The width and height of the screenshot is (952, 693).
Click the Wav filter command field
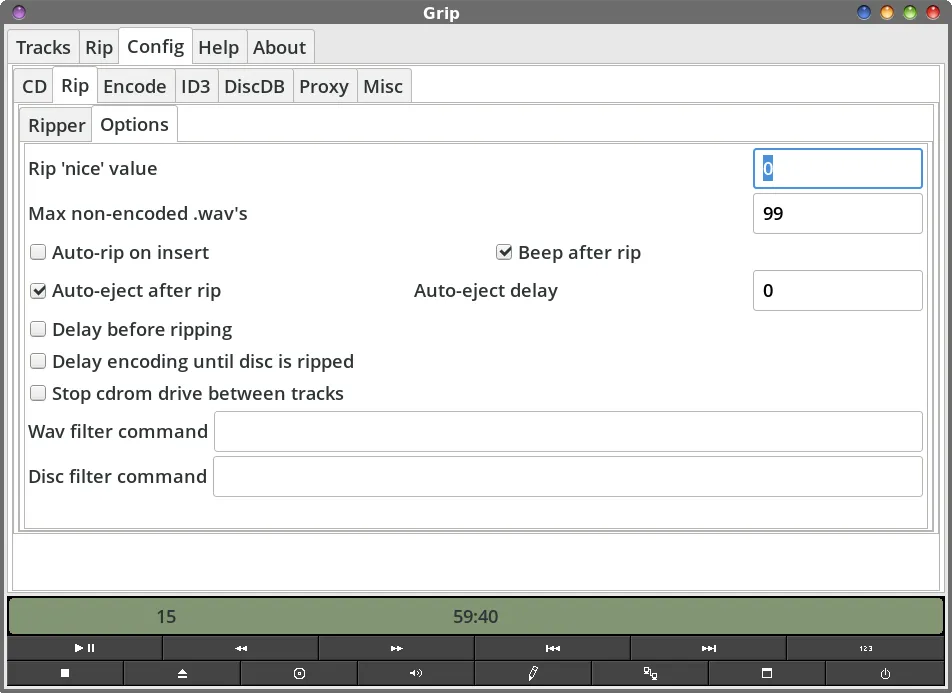click(x=568, y=431)
